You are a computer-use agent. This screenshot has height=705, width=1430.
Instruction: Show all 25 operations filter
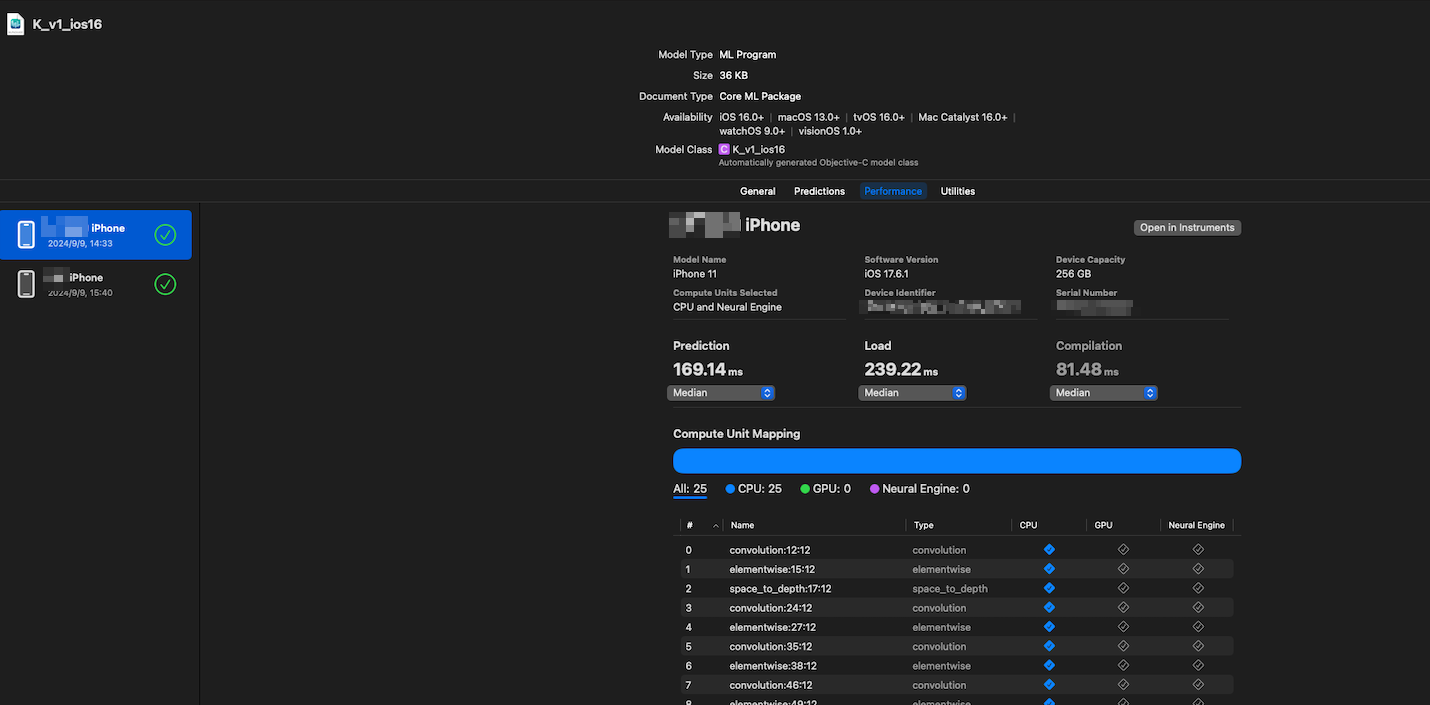(x=690, y=489)
